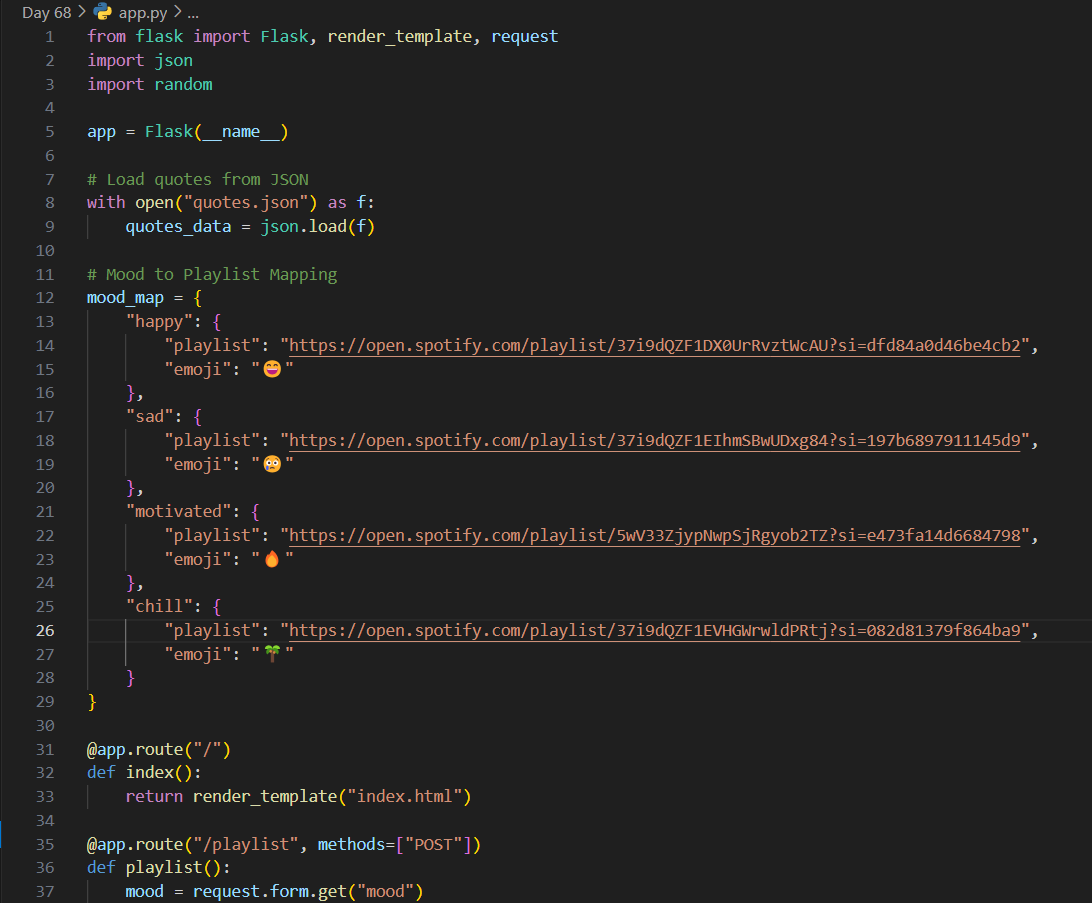The image size is (1092, 903).
Task: Click 'Flask(__name__)' on line 5
Action: pyautogui.click(x=217, y=132)
